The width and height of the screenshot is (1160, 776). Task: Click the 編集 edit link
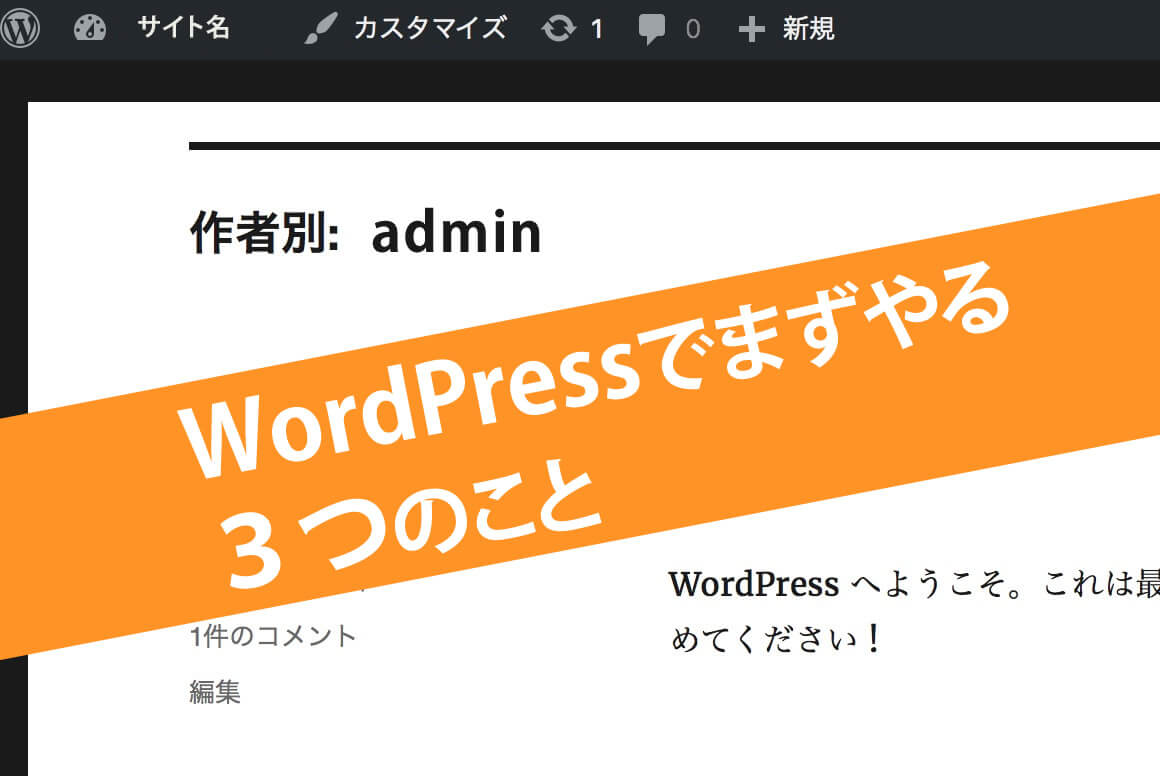[x=215, y=692]
